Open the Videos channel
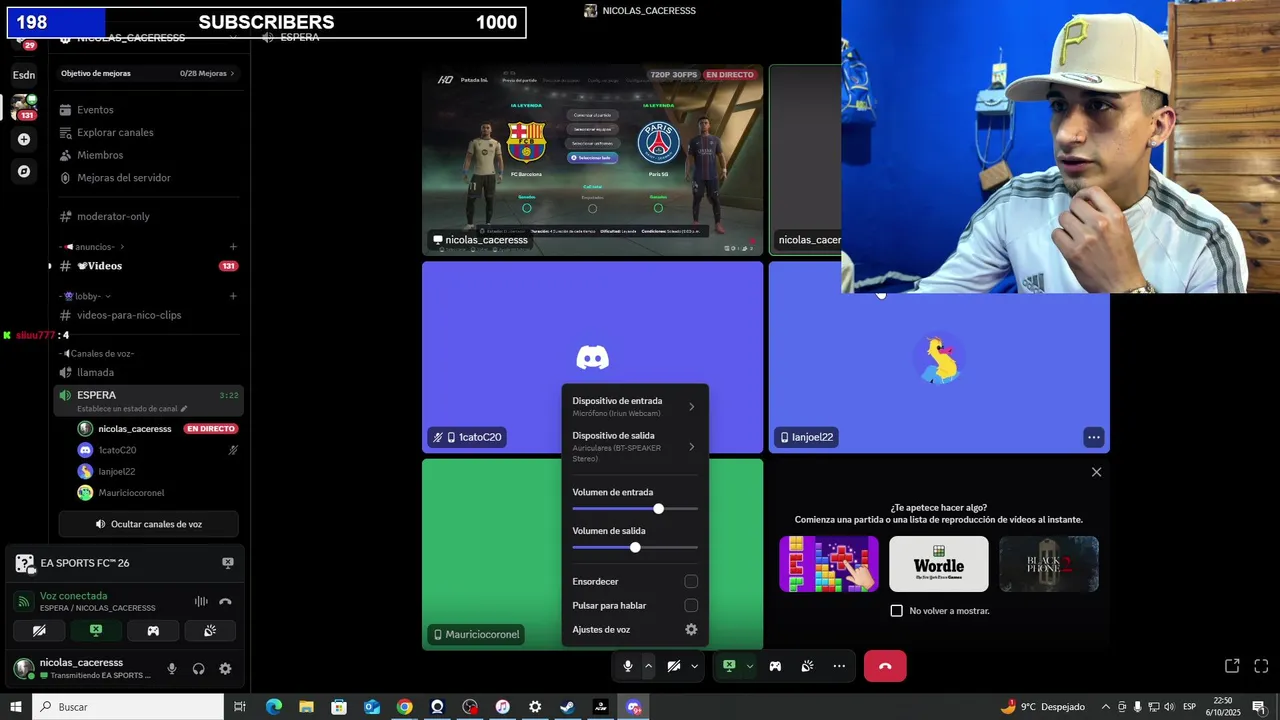Image resolution: width=1280 pixels, height=720 pixels. [148, 266]
